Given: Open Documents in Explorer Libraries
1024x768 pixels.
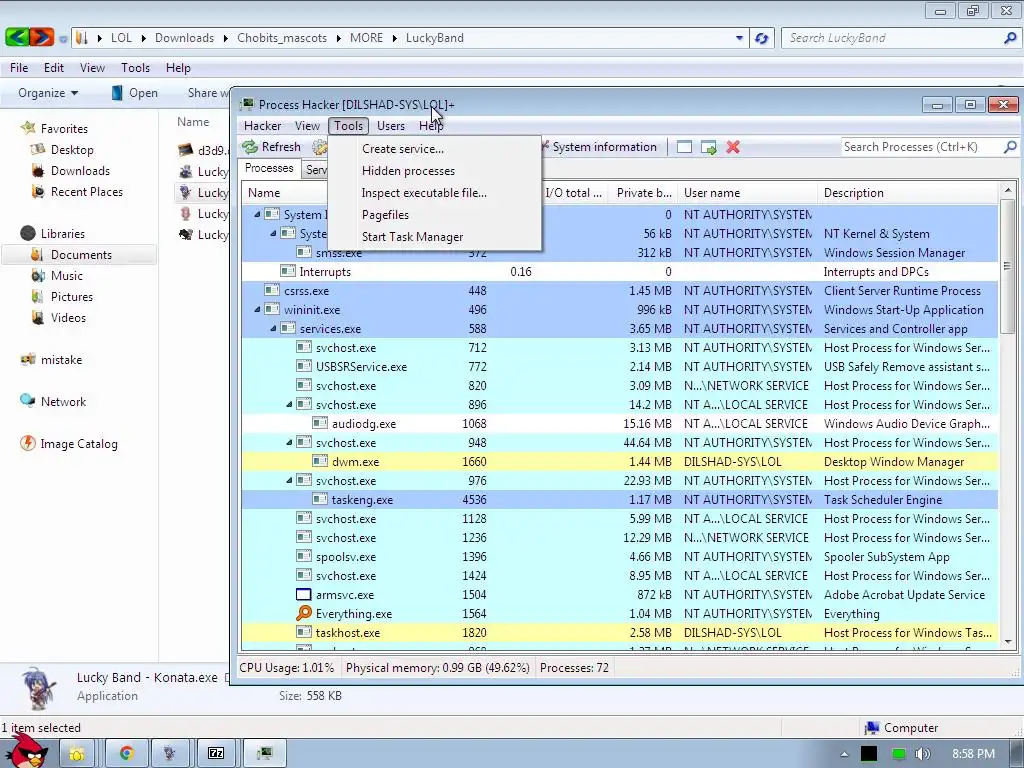Looking at the screenshot, I should click(x=81, y=255).
